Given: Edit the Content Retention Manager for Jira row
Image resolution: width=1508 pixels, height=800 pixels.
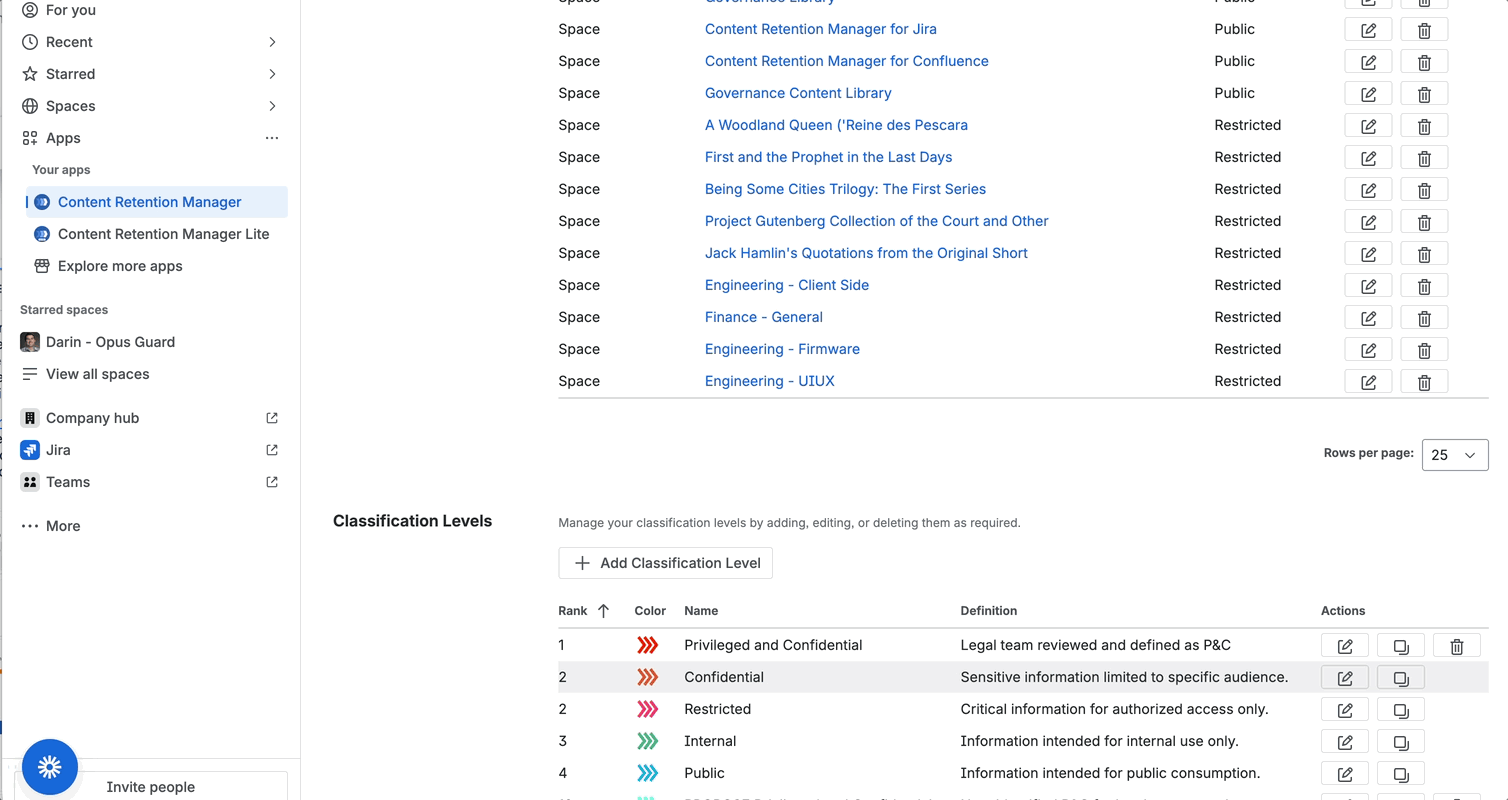Looking at the screenshot, I should [x=1368, y=30].
